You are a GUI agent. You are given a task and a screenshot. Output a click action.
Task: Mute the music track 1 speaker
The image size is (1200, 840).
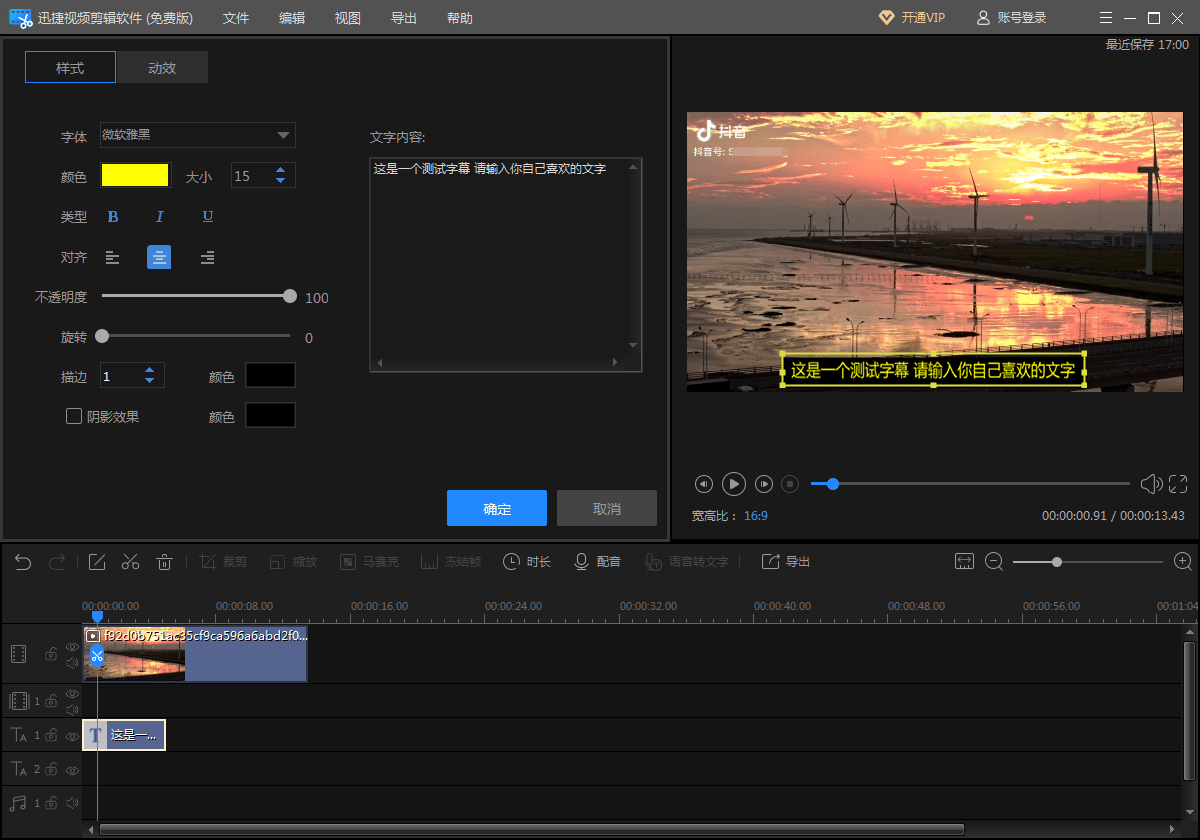click(72, 803)
